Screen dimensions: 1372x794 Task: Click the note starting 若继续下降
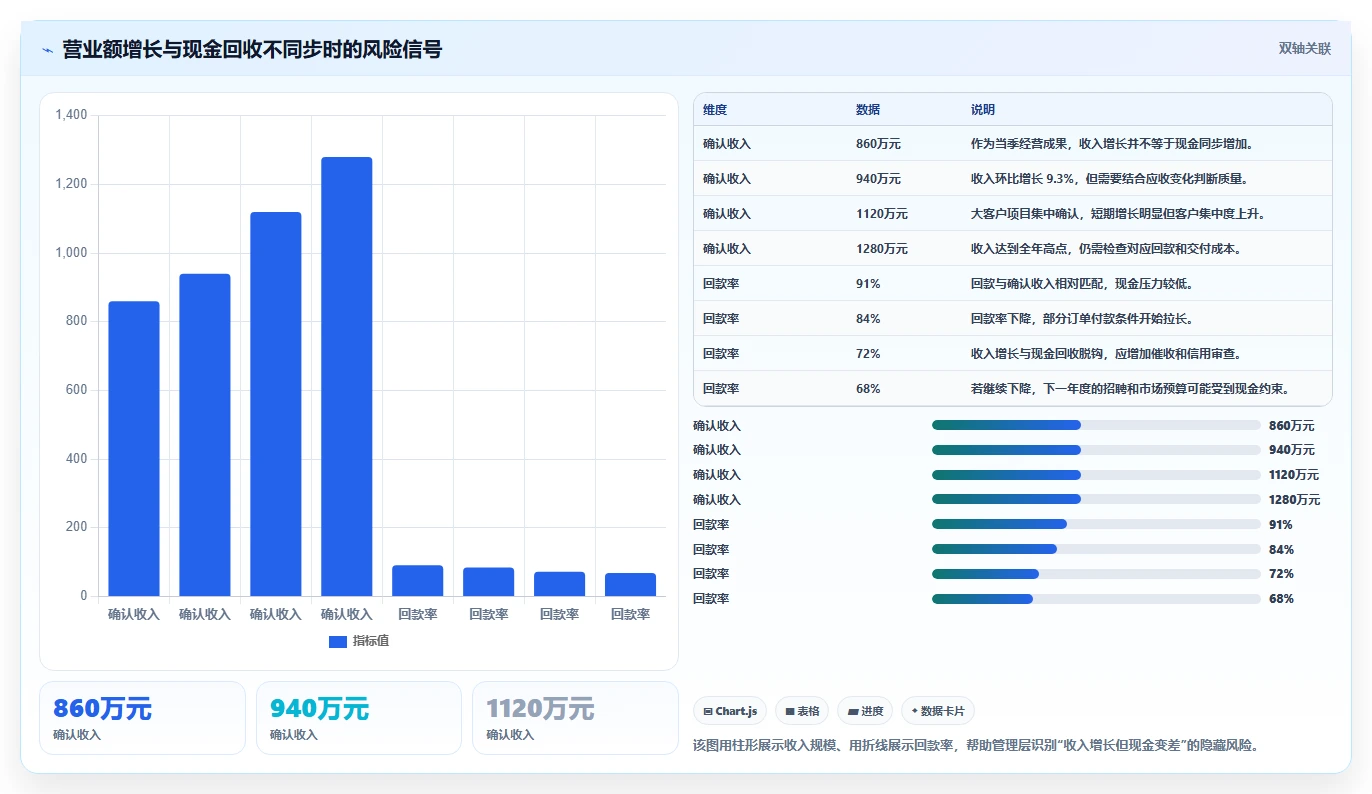[x=1130, y=389]
